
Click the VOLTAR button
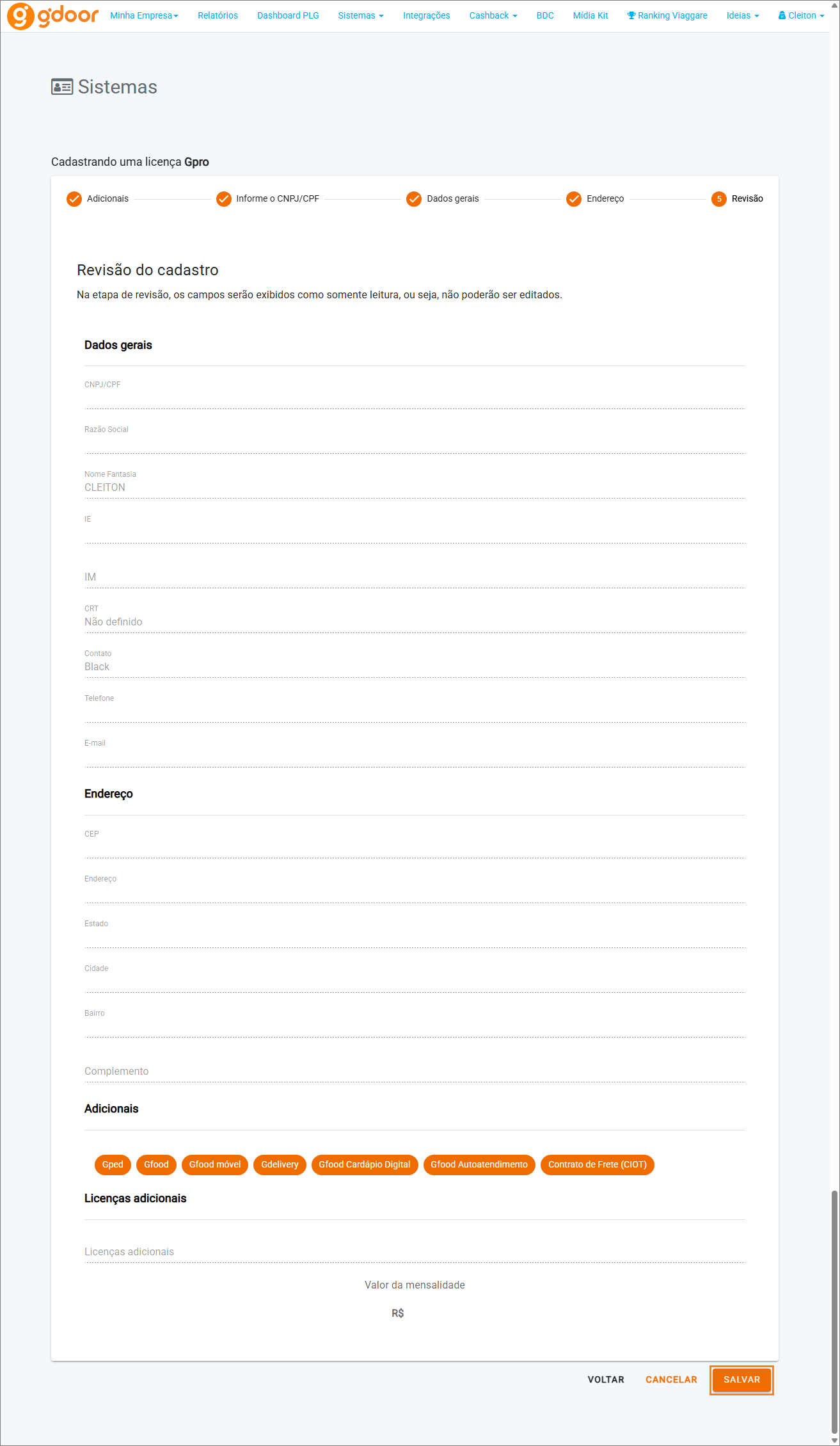click(x=606, y=1379)
